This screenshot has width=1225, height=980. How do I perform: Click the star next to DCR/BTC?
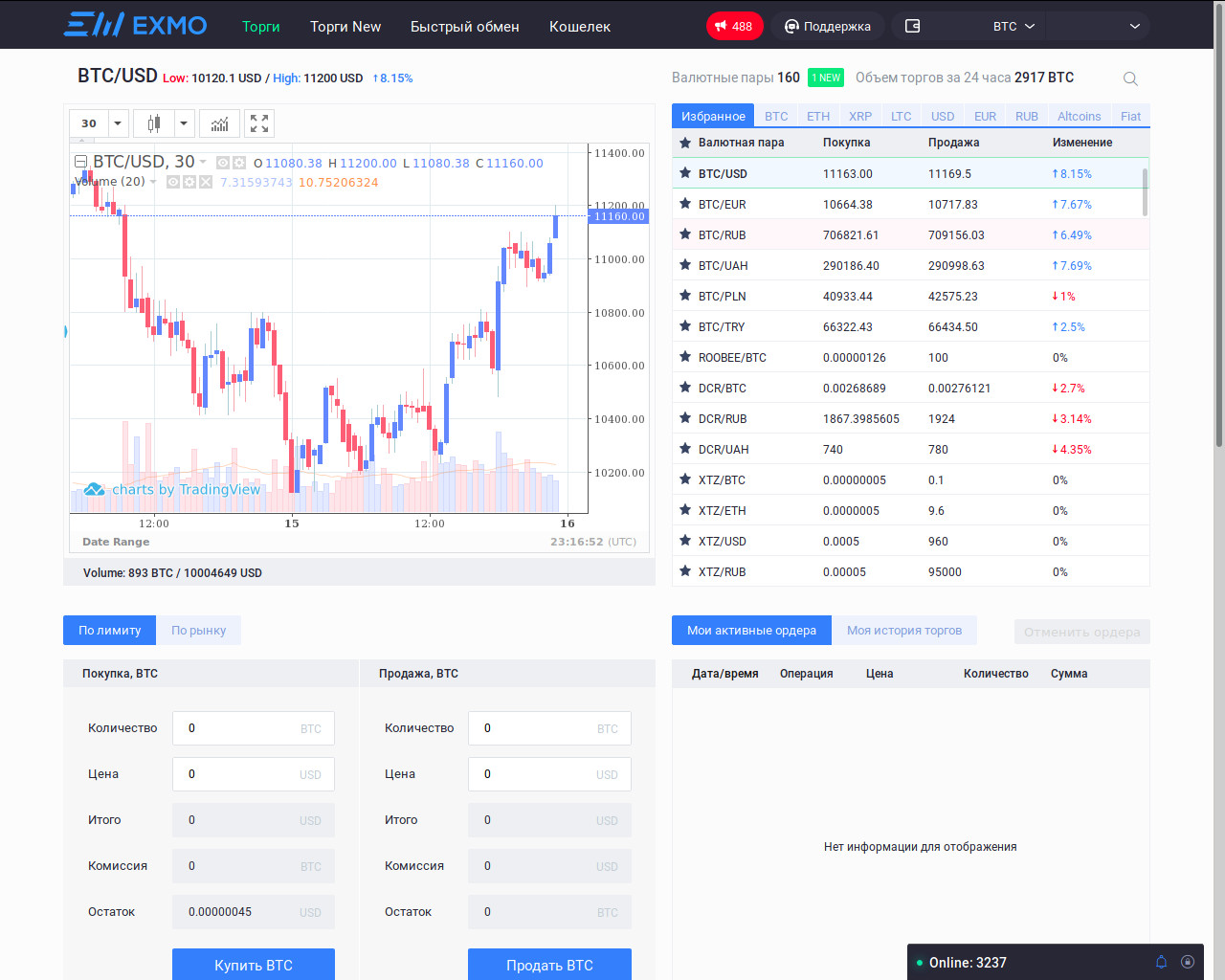click(x=685, y=388)
